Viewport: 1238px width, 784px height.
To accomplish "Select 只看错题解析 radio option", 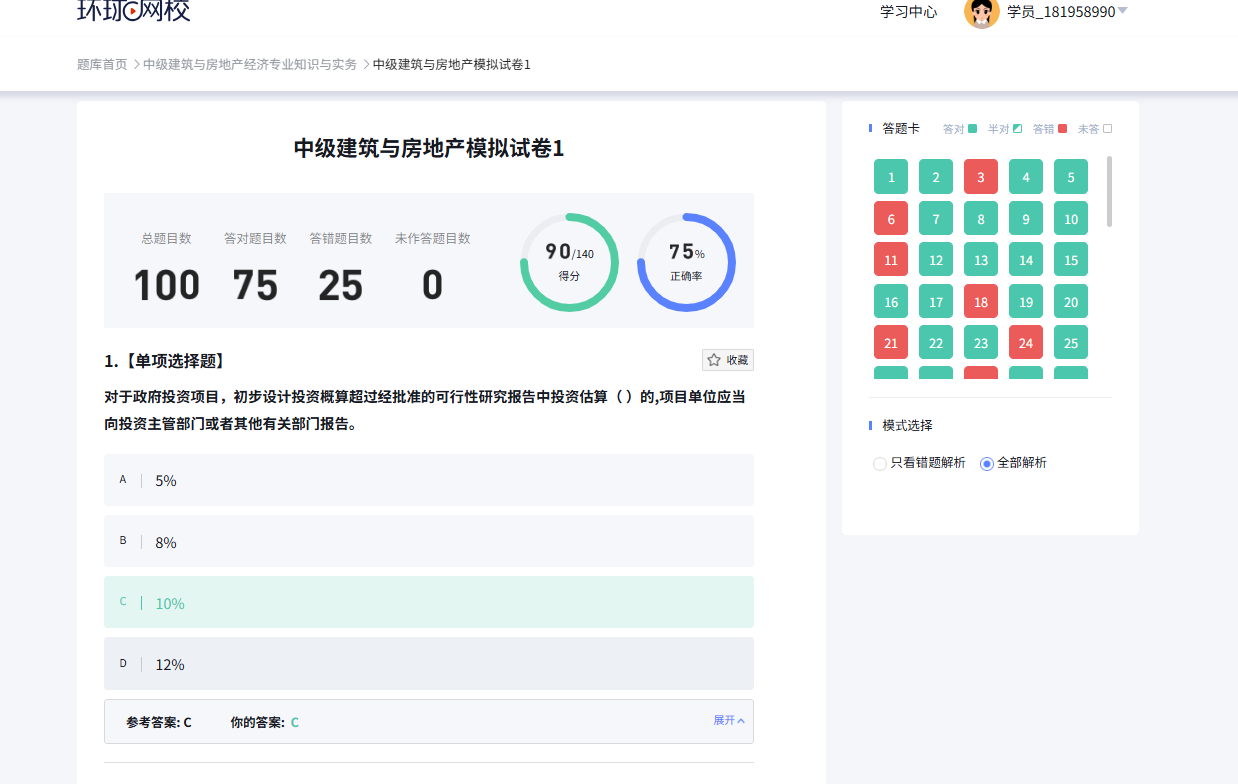I will tap(880, 463).
